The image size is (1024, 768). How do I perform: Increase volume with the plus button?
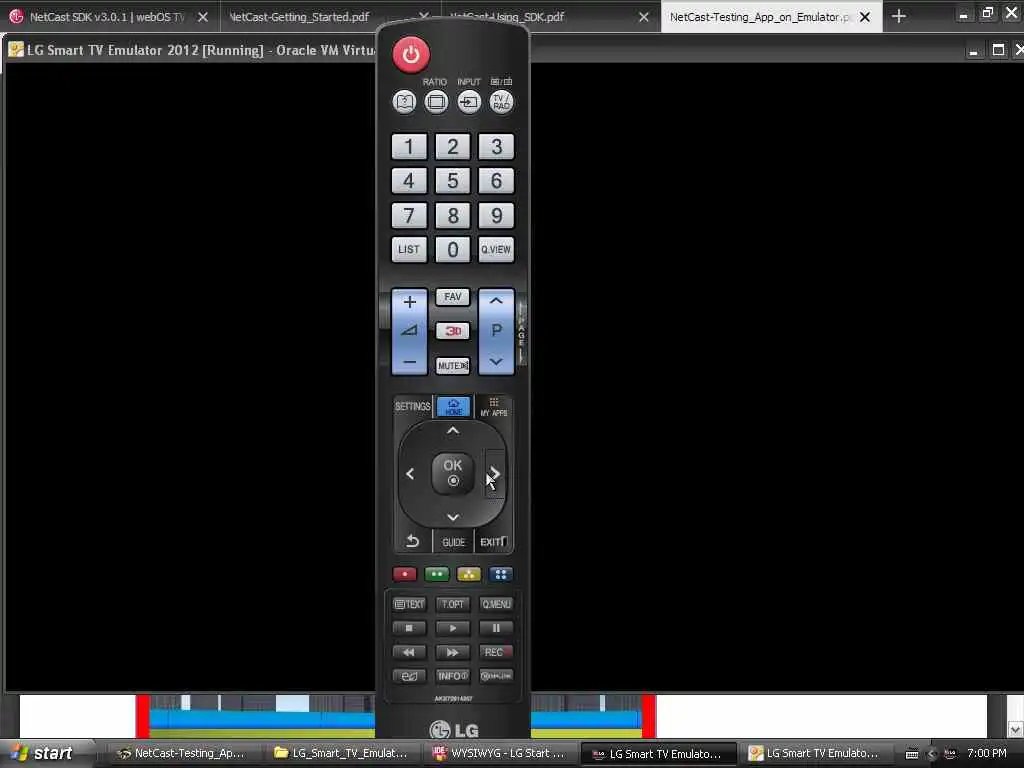tap(409, 302)
